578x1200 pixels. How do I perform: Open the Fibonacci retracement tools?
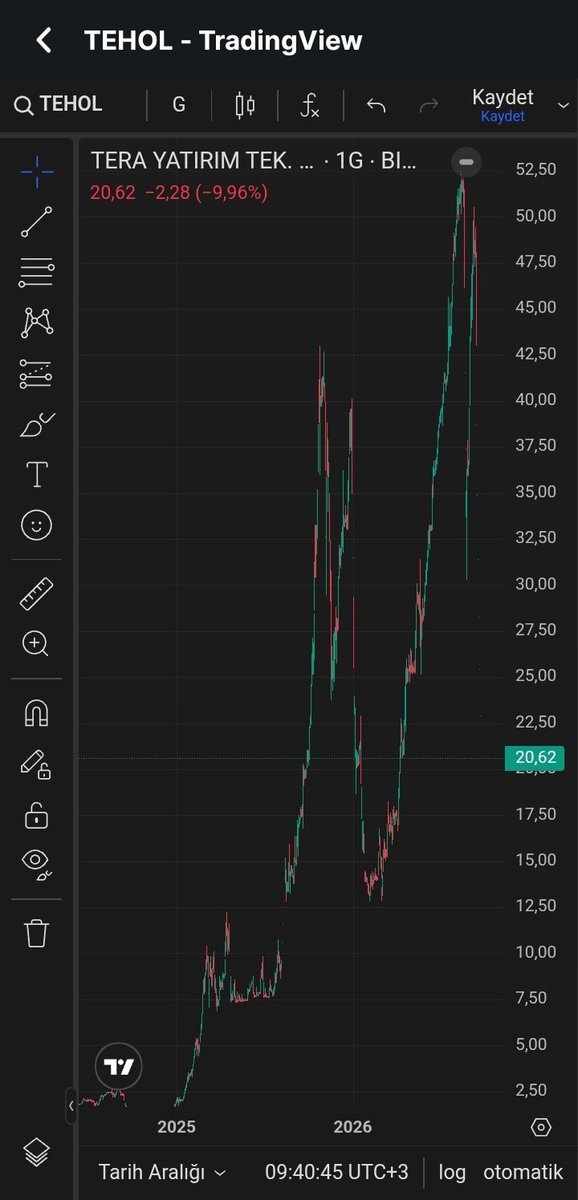click(x=37, y=272)
